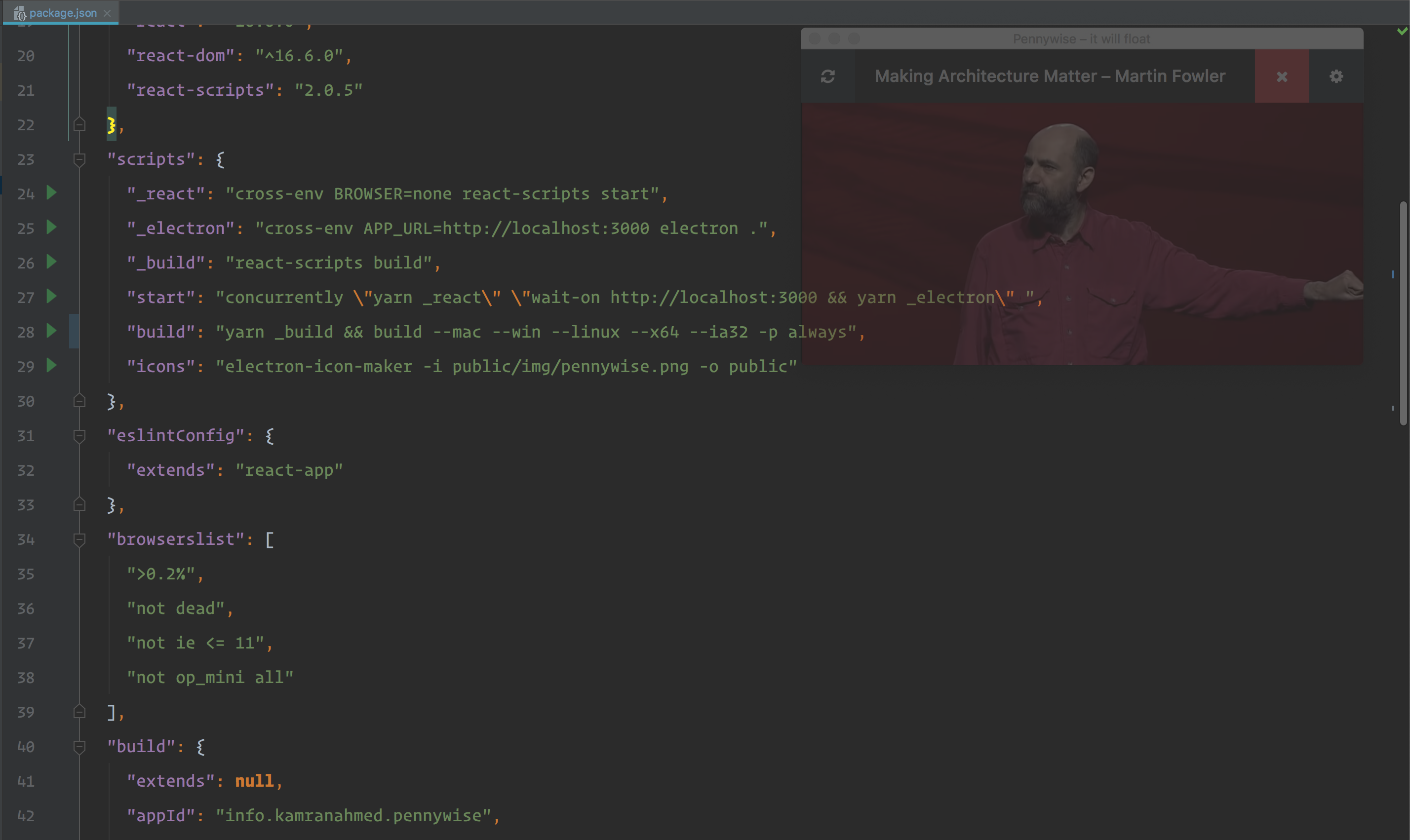Click the Pennywise window title bar
This screenshot has height=840, width=1410.
point(1081,38)
